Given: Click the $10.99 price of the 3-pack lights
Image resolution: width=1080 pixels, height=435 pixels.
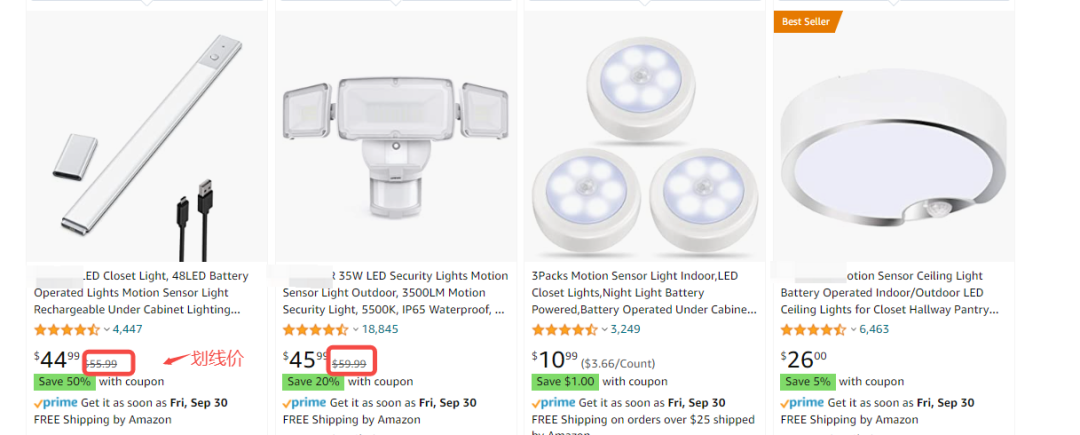Looking at the screenshot, I should click(x=554, y=359).
